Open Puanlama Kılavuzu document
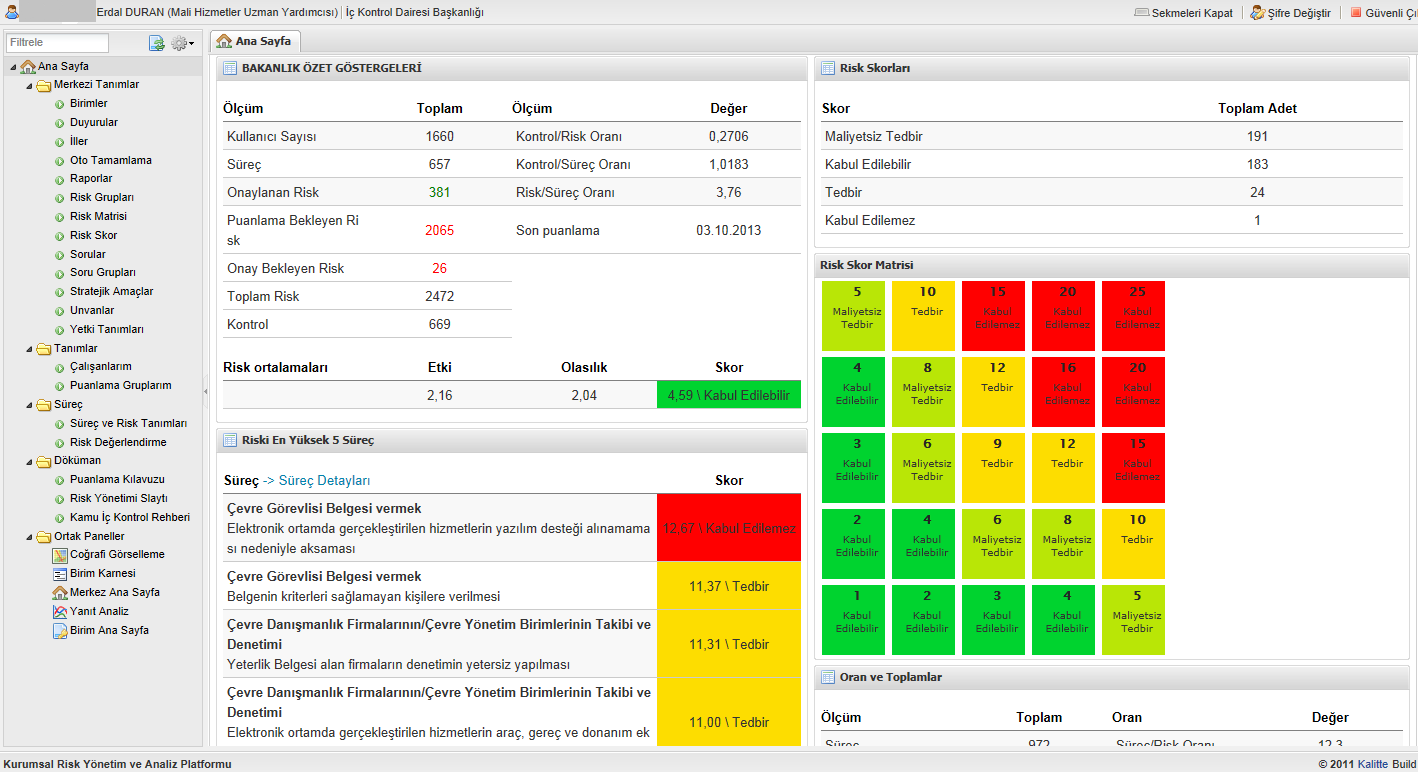 117,479
